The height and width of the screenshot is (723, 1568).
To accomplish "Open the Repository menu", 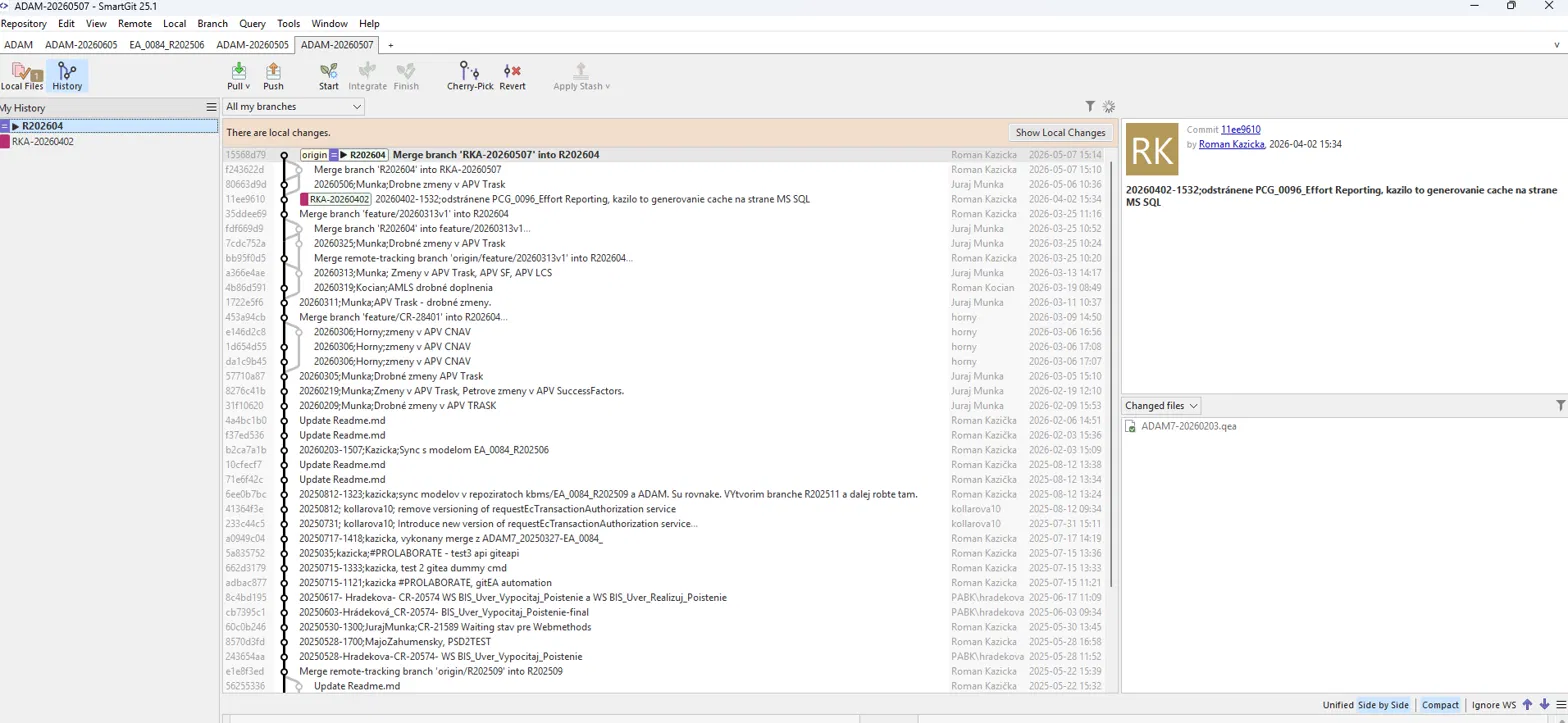I will tap(25, 23).
